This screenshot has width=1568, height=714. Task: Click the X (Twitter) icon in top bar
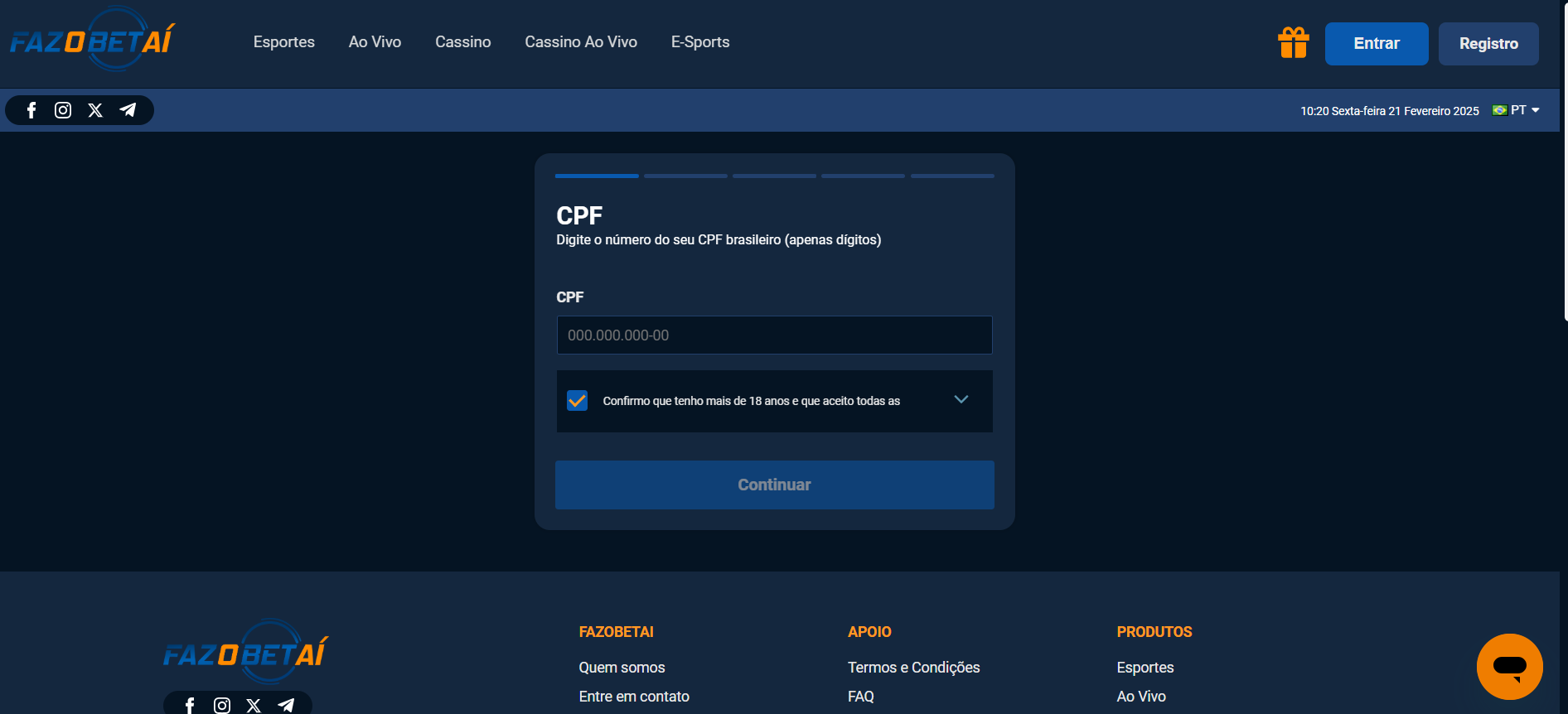tap(95, 110)
